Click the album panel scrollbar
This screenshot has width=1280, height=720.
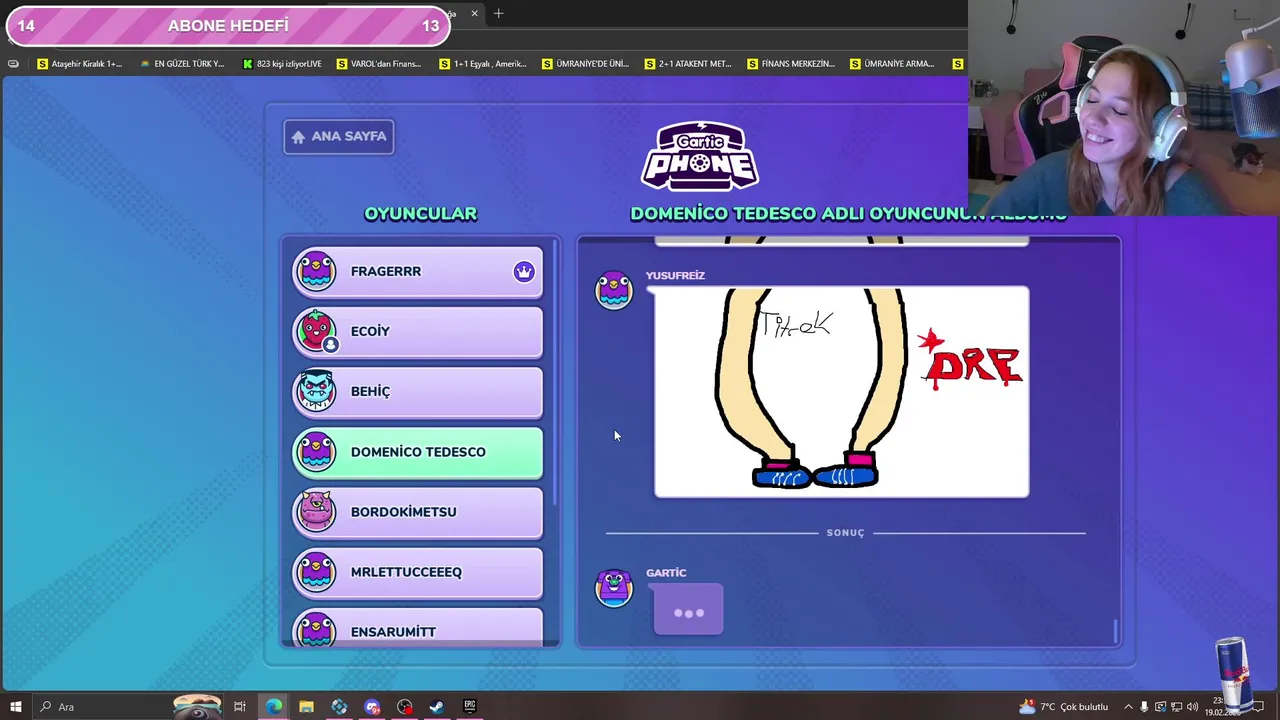(1115, 631)
